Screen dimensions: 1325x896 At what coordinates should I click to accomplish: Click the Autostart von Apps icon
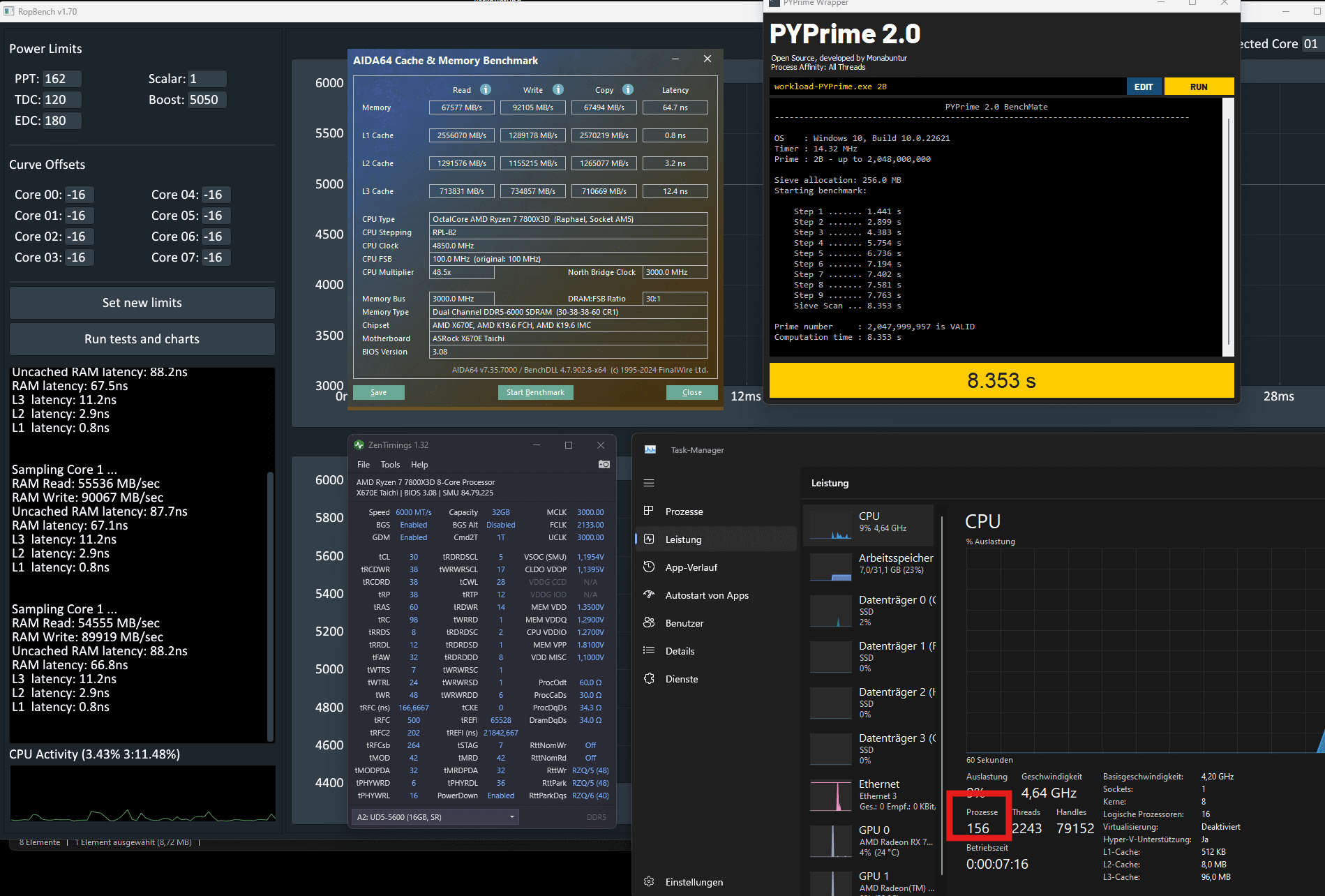(x=649, y=595)
